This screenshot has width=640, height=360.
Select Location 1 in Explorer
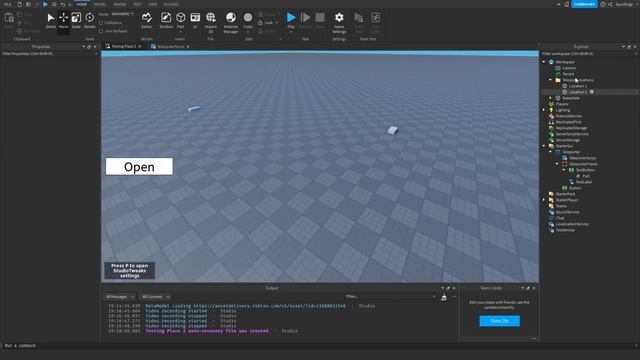[578, 86]
